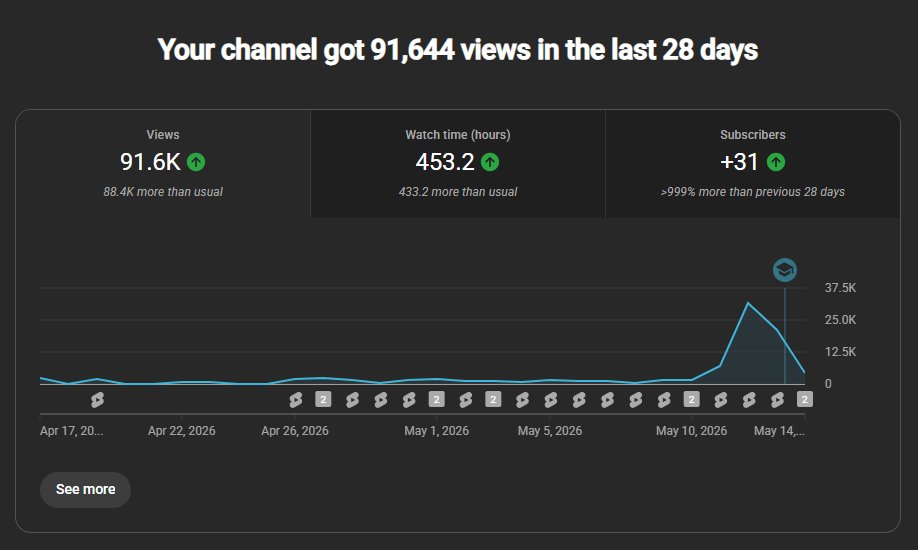918x550 pixels.
Task: Open the Shorts marker for Apr 19
Action: (x=97, y=399)
